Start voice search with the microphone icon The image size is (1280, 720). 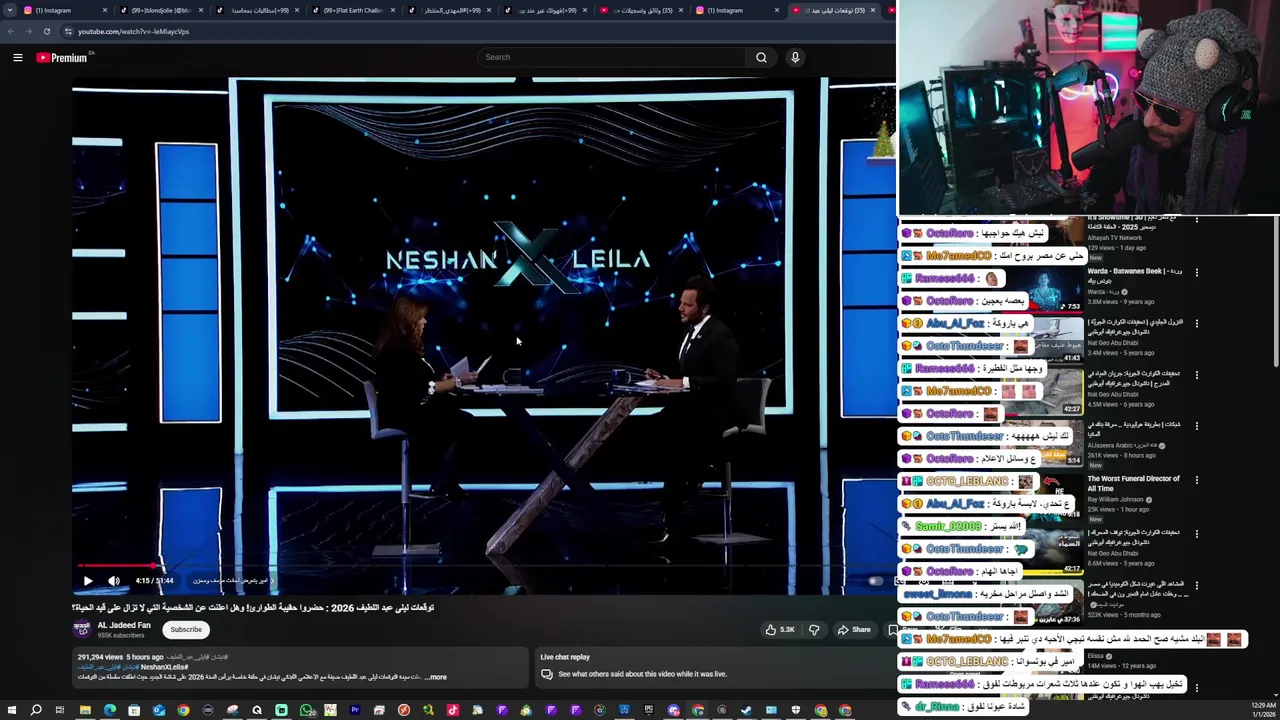[x=795, y=57]
